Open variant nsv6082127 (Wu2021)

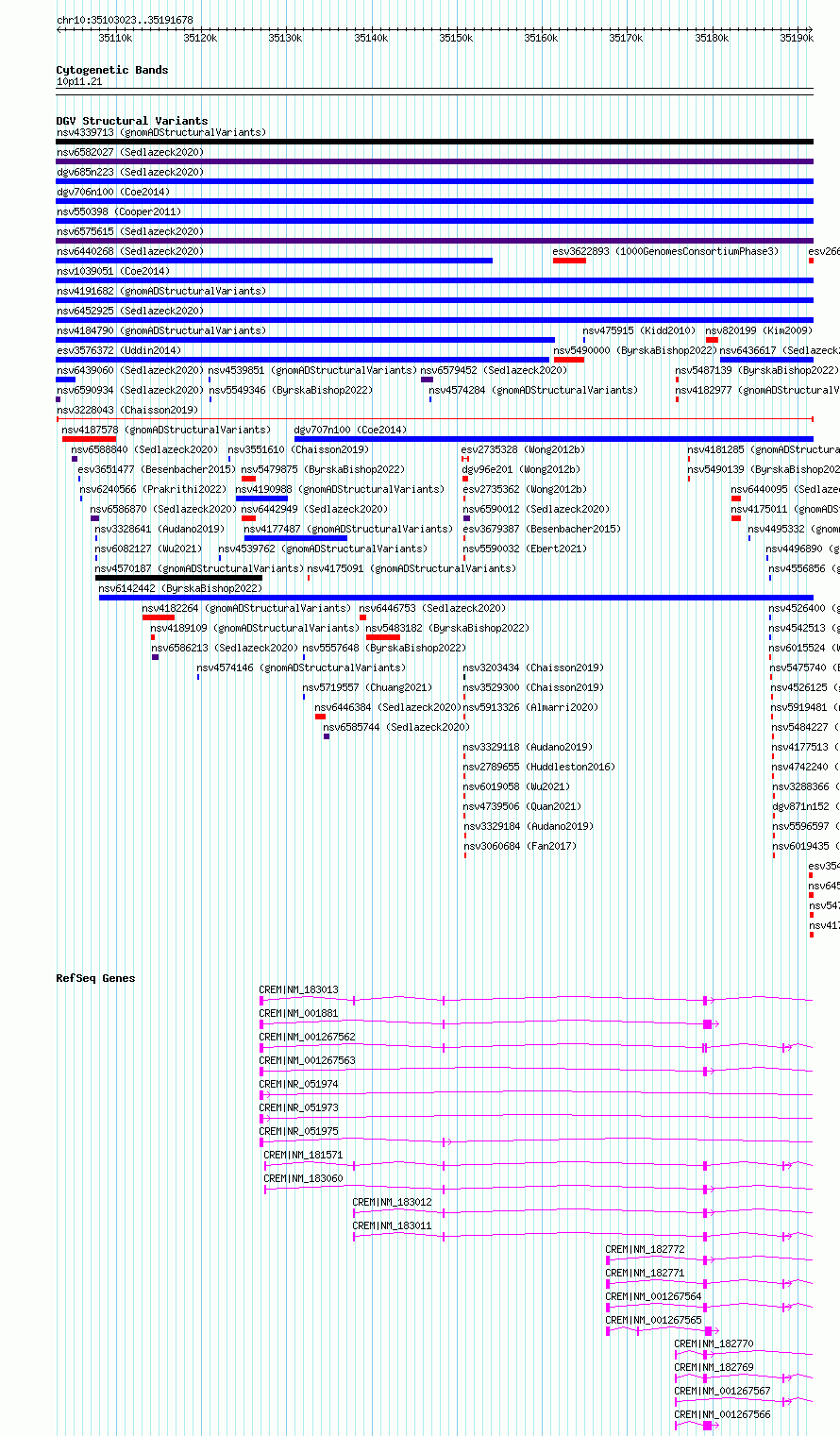[148, 549]
